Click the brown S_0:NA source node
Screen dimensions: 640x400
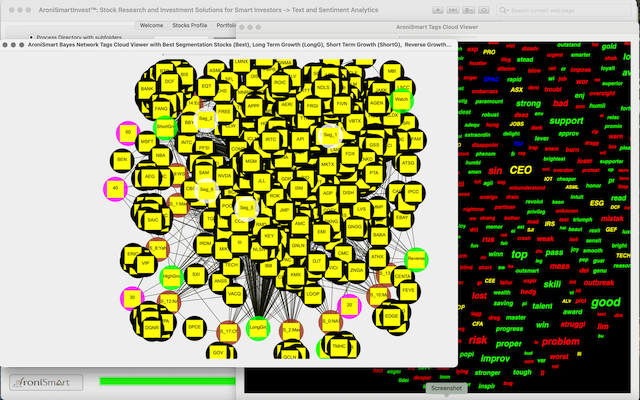click(x=331, y=322)
